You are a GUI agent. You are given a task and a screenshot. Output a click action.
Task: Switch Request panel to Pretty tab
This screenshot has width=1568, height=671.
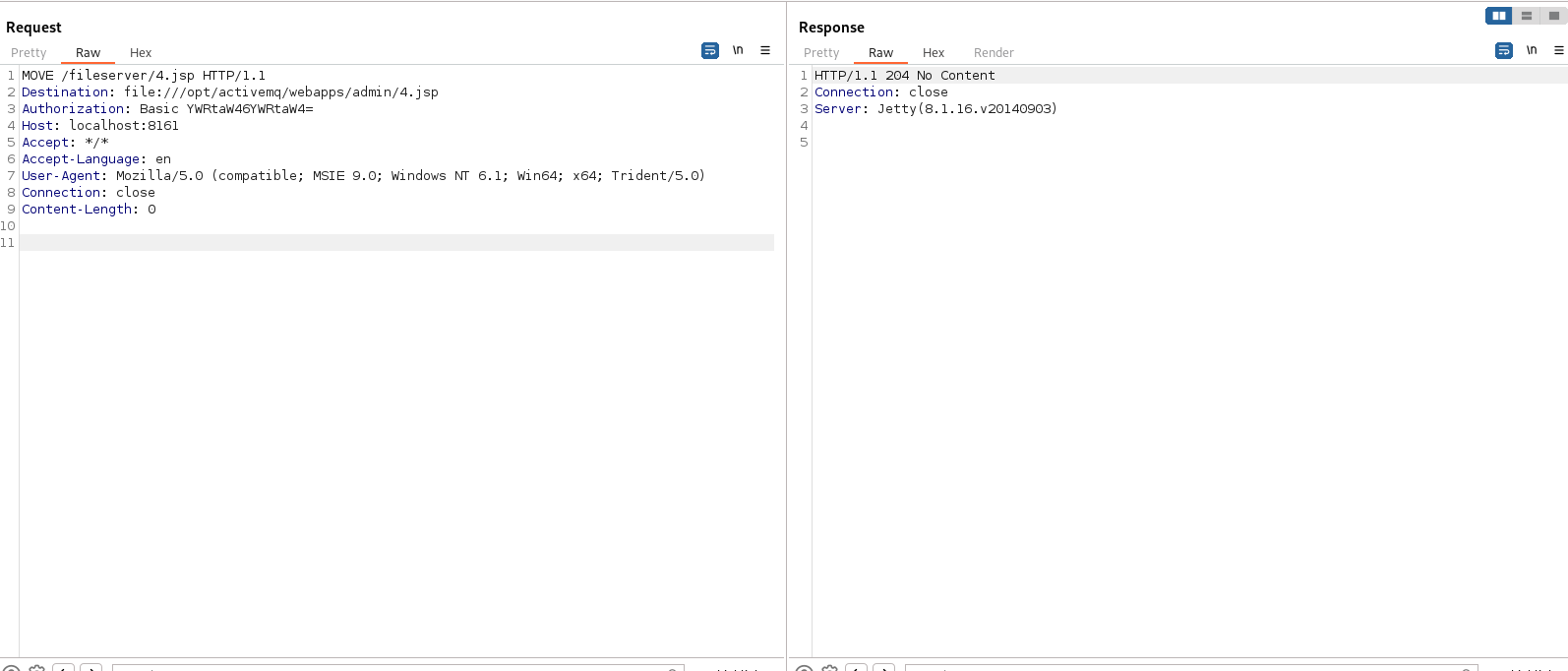click(29, 53)
